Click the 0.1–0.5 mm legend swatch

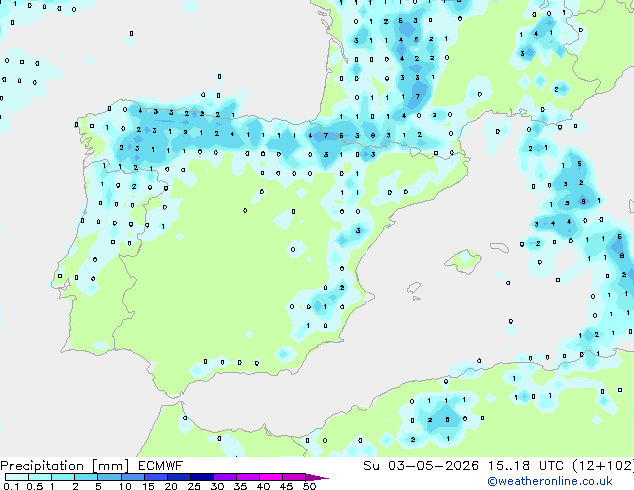pos(17,477)
